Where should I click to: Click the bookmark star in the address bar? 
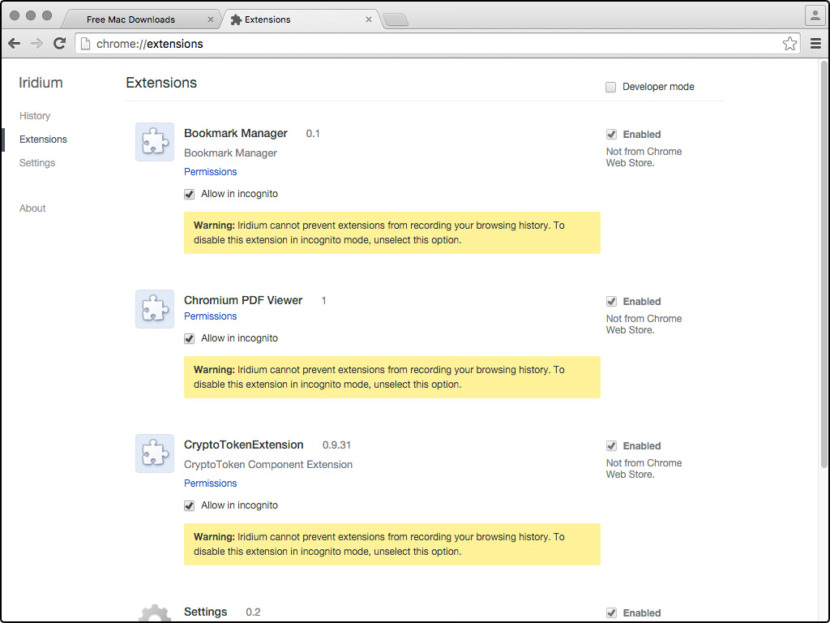(790, 43)
